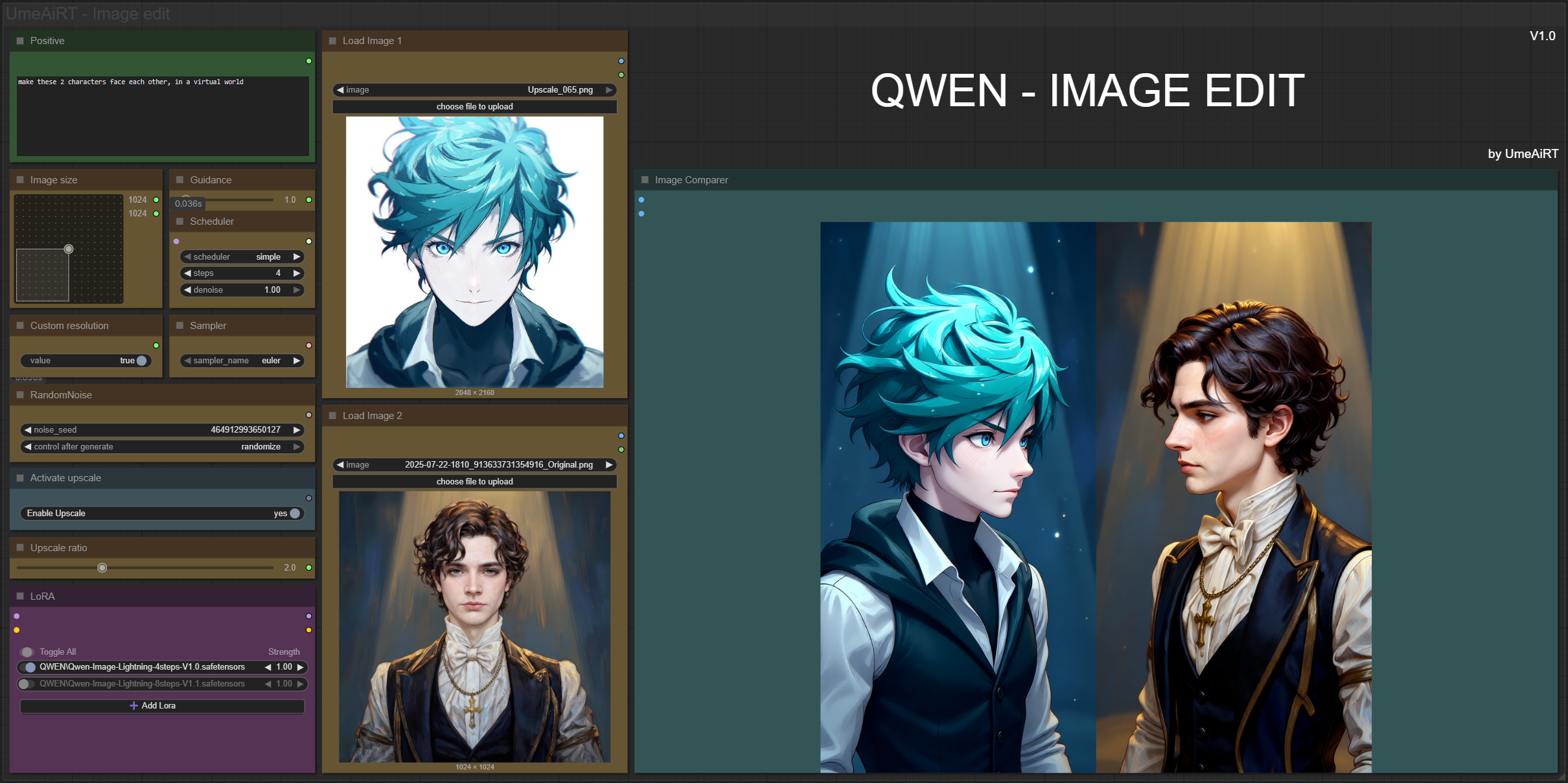Collapse the Image Comparer node header dot

point(645,180)
